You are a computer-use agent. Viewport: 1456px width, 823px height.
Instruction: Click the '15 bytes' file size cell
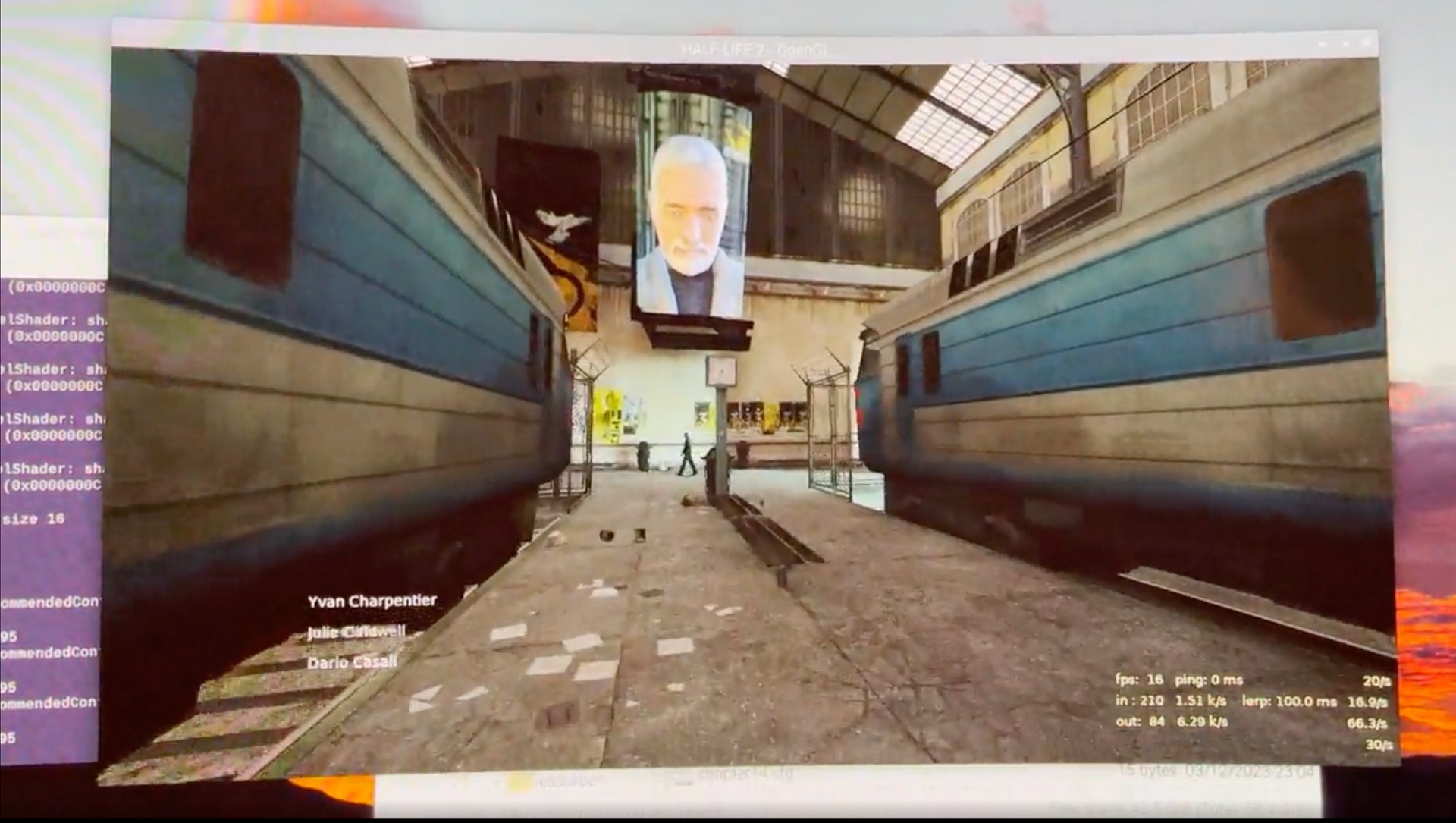[x=1148, y=771]
